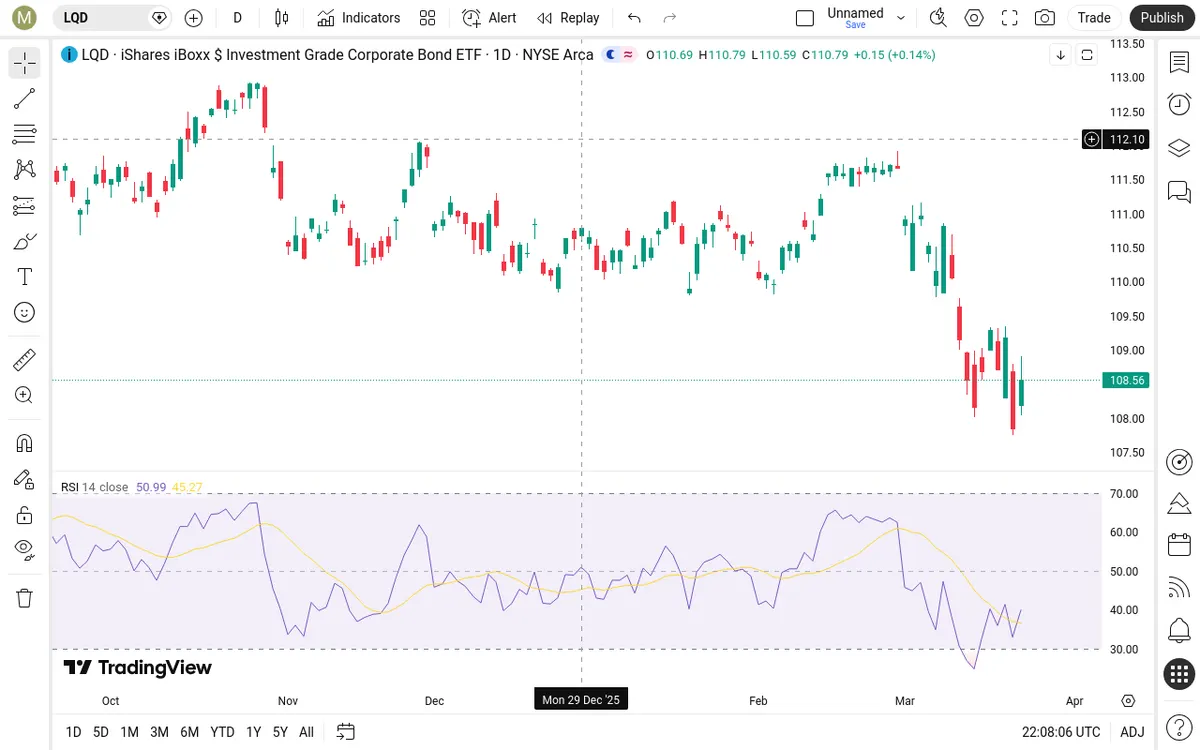Open the Indicators dialog

tap(358, 18)
